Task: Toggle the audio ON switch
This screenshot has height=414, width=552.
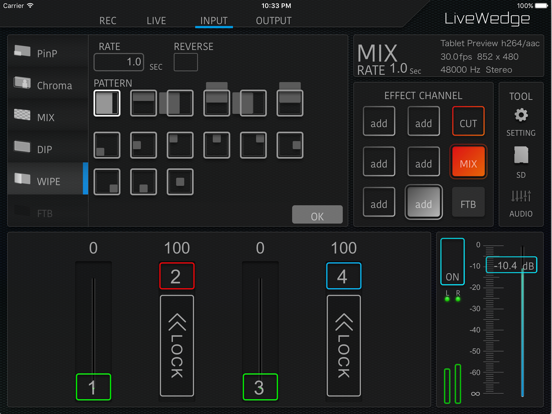Action: 452,262
